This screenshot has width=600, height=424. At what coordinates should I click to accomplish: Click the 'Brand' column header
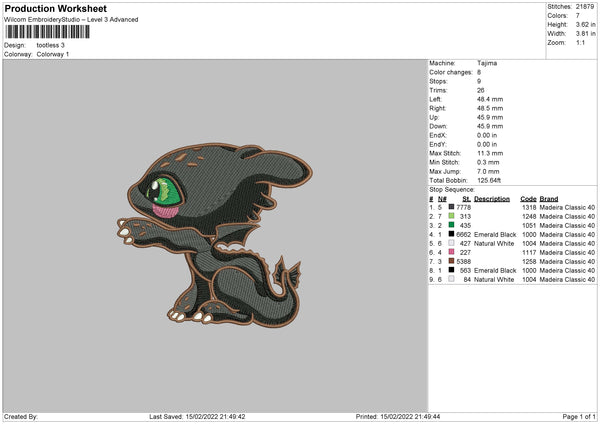[549, 199]
